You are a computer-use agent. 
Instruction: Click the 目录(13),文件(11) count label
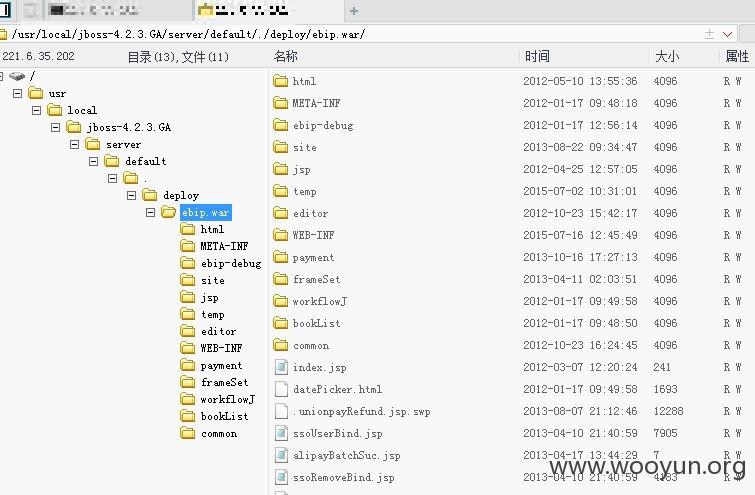(178, 57)
